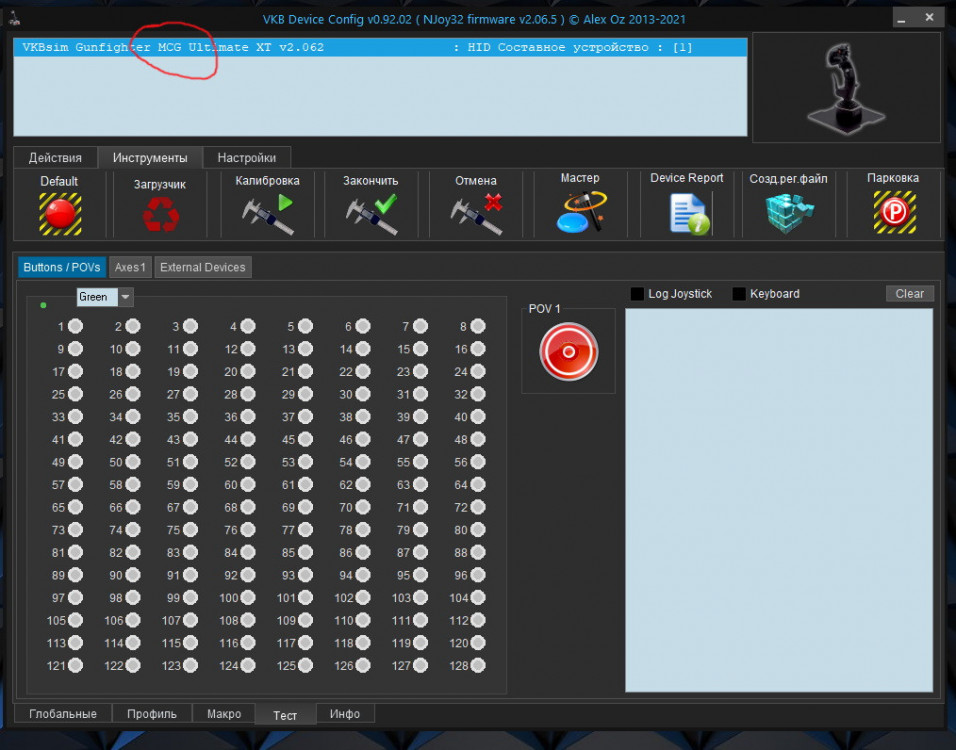Open the External Devices tab
Image resolution: width=956 pixels, height=750 pixels.
(202, 267)
